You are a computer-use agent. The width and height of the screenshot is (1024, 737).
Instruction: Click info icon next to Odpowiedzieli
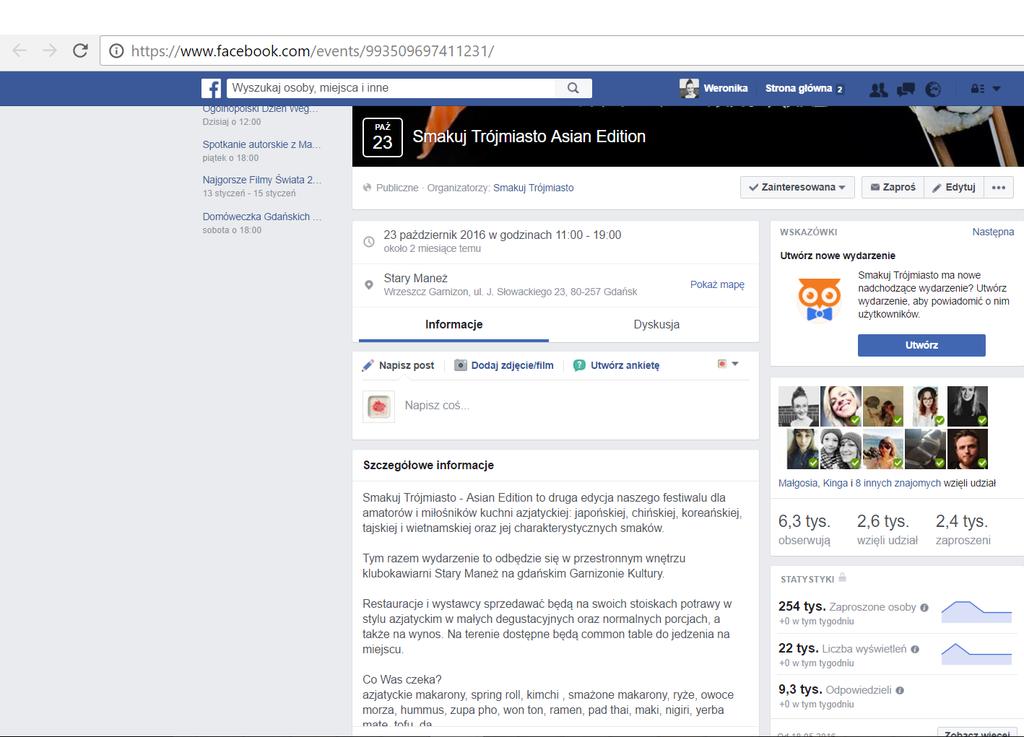(x=900, y=691)
